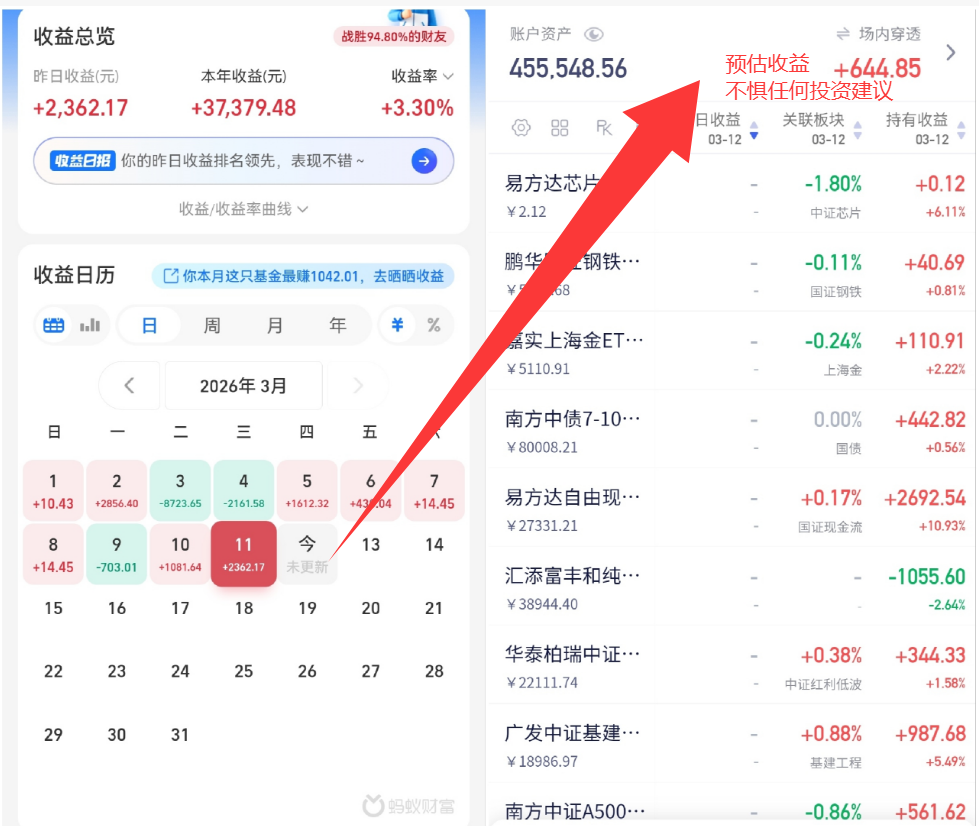Select March 5 with +1612.32
Screen dimensions: 979x826
click(307, 491)
